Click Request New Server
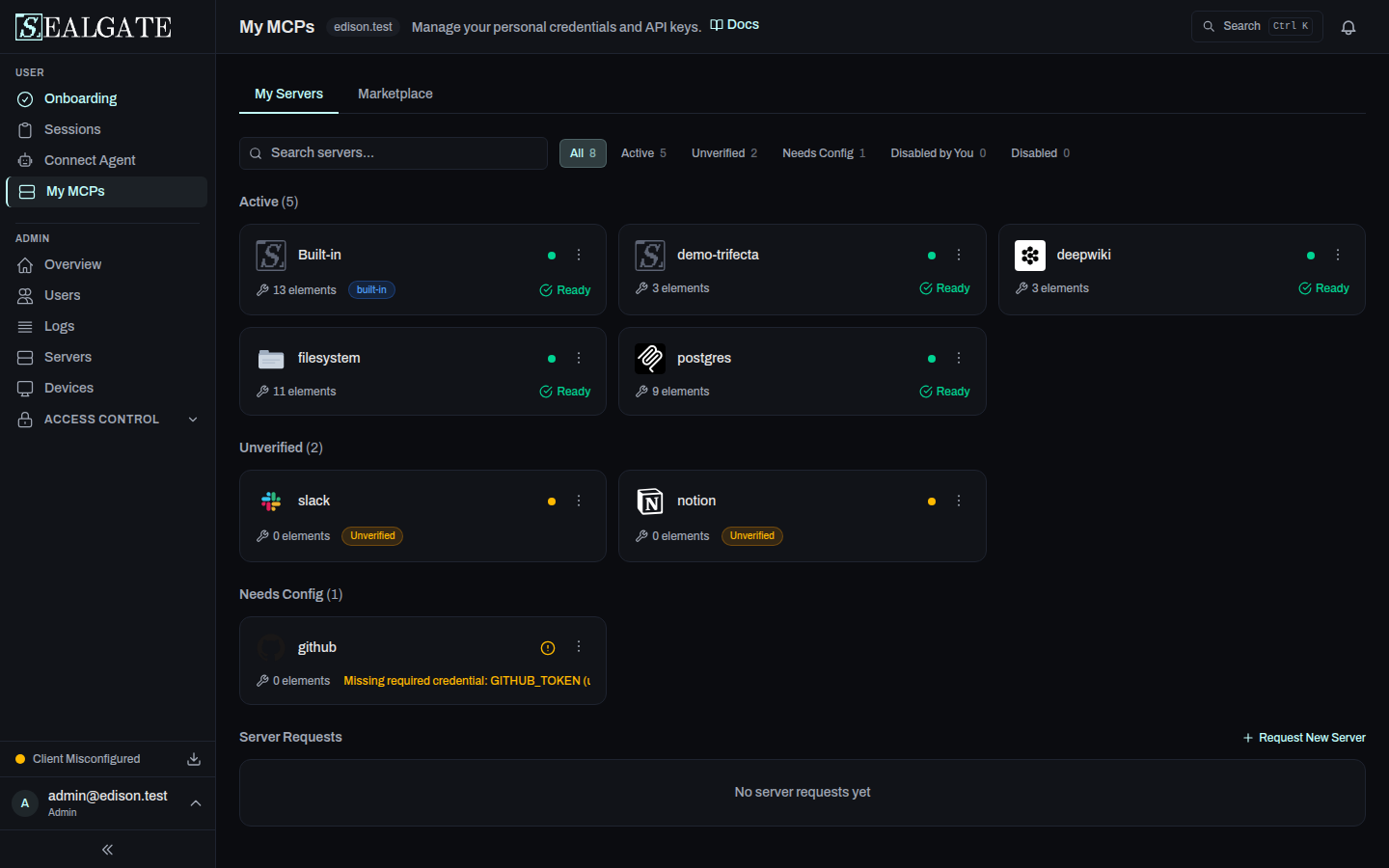1389x868 pixels. click(x=1304, y=738)
